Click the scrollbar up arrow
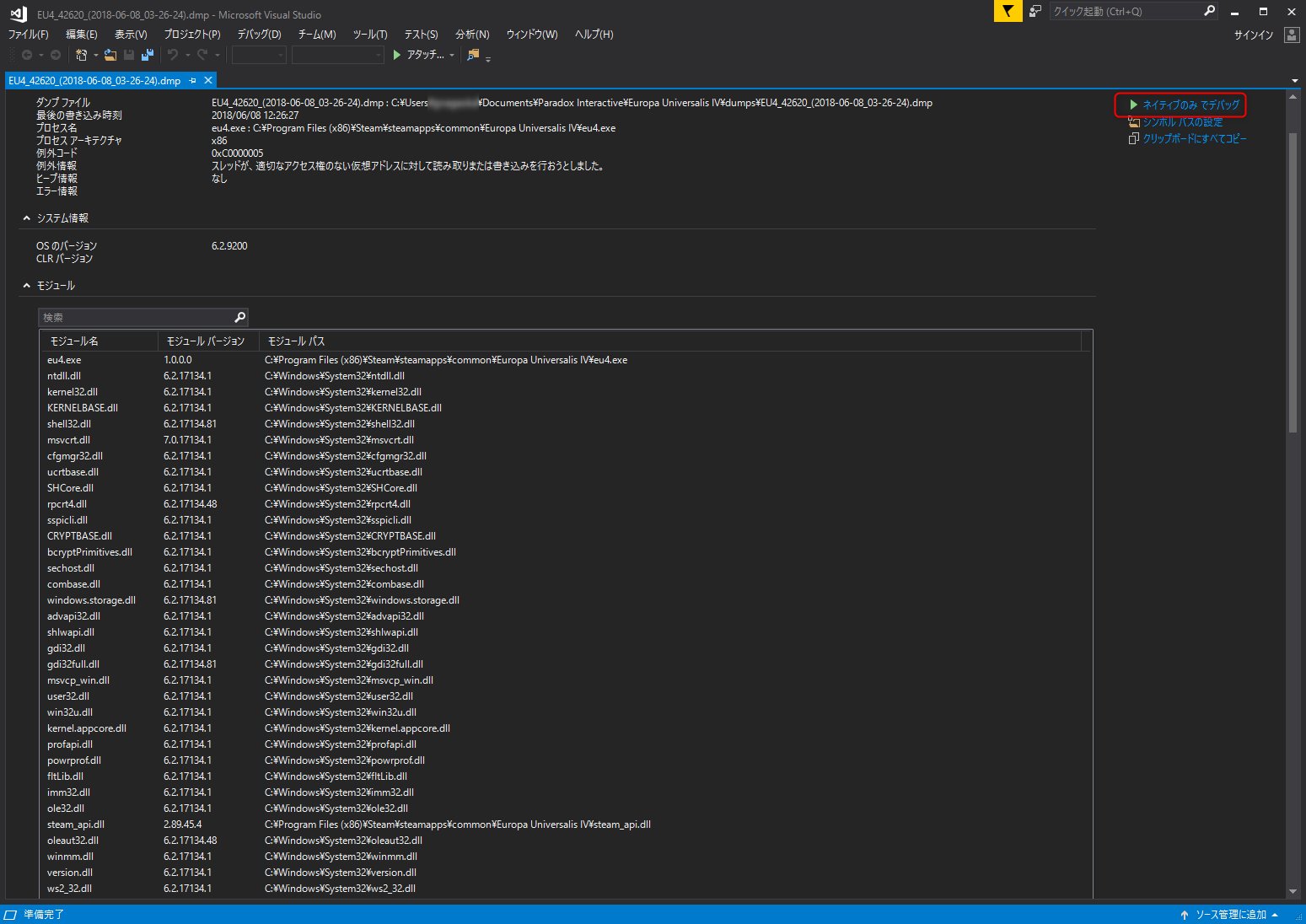The height and width of the screenshot is (924, 1306). (x=1293, y=97)
